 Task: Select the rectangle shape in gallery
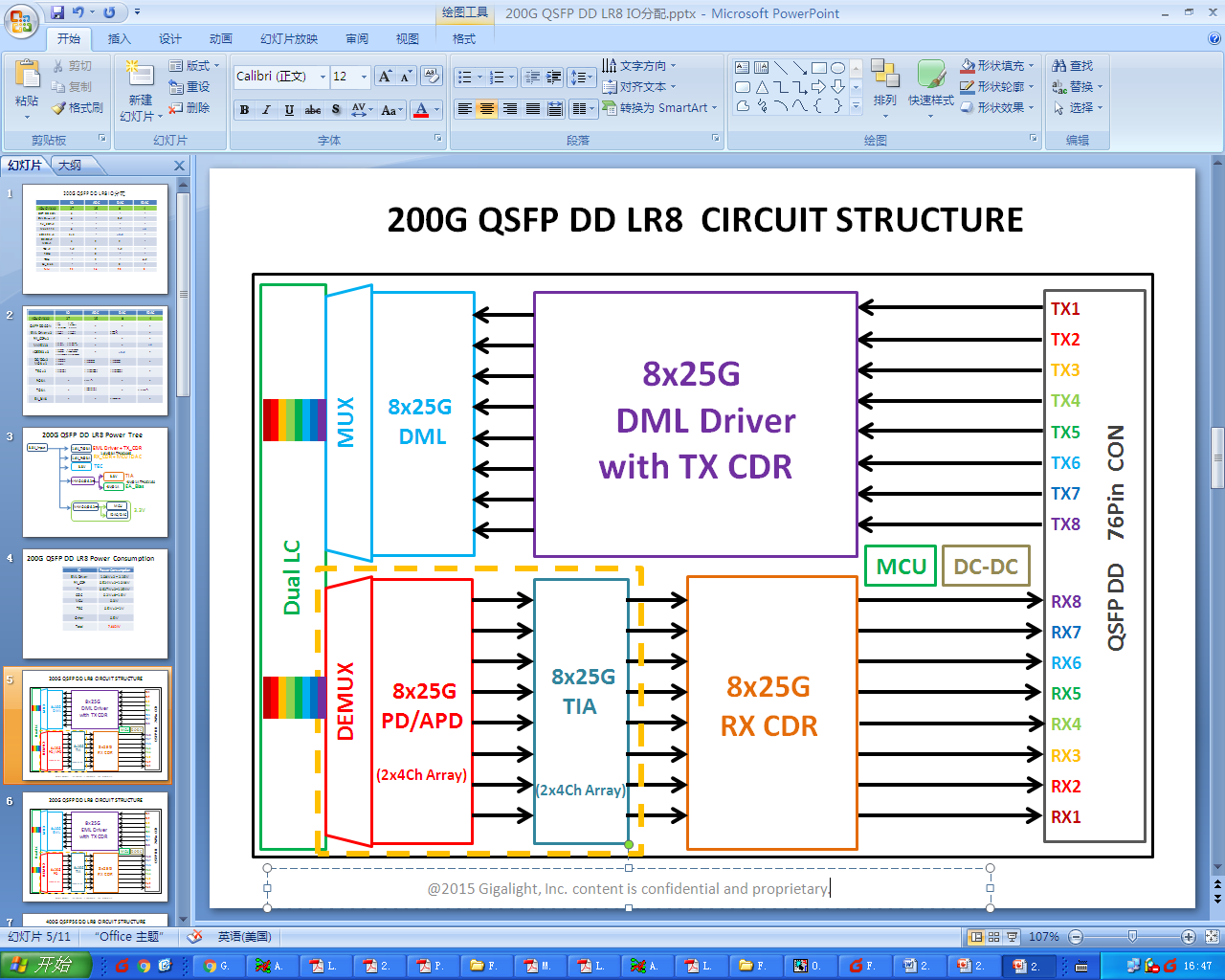point(819,68)
